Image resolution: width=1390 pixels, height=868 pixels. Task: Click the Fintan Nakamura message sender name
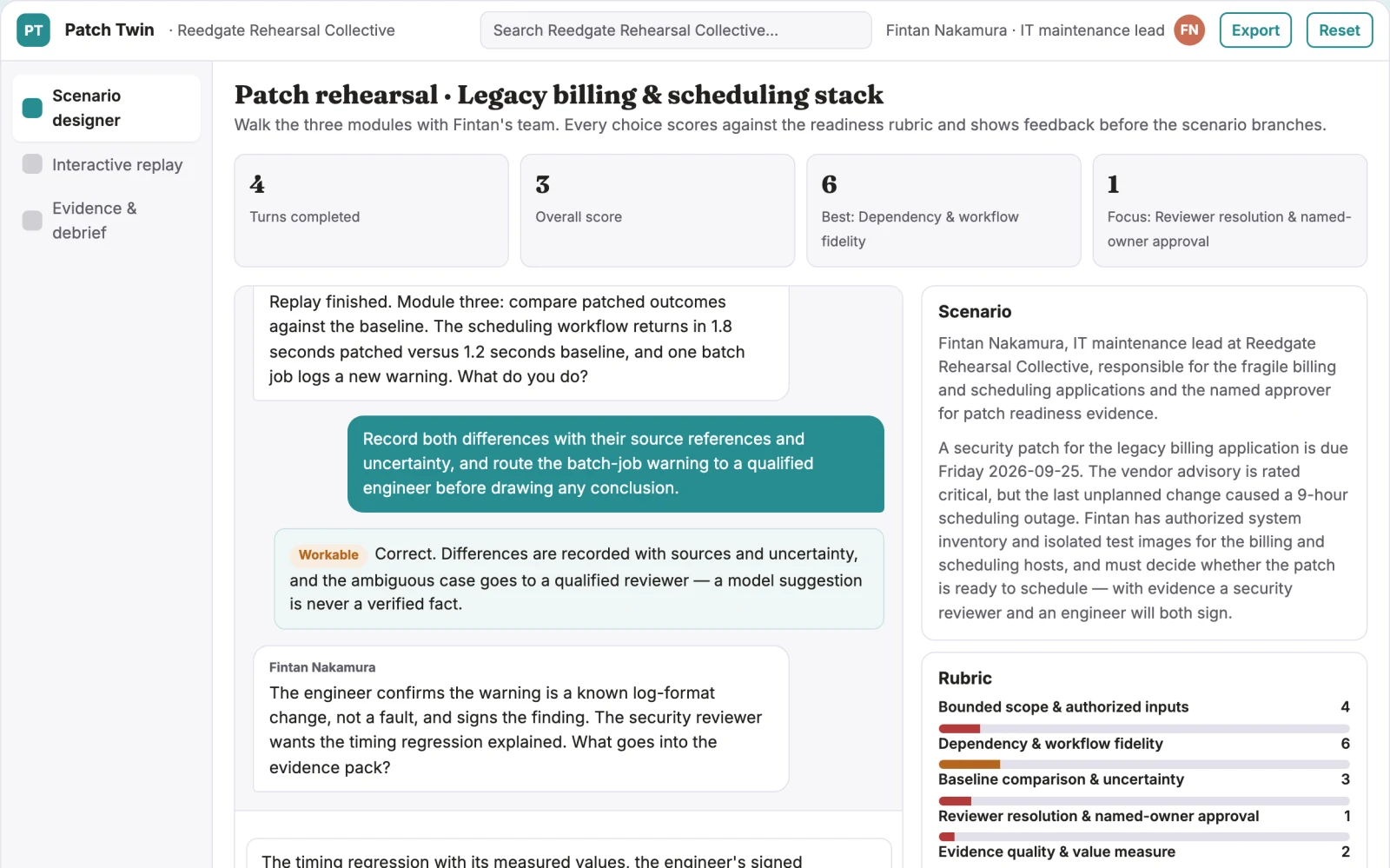(x=322, y=667)
